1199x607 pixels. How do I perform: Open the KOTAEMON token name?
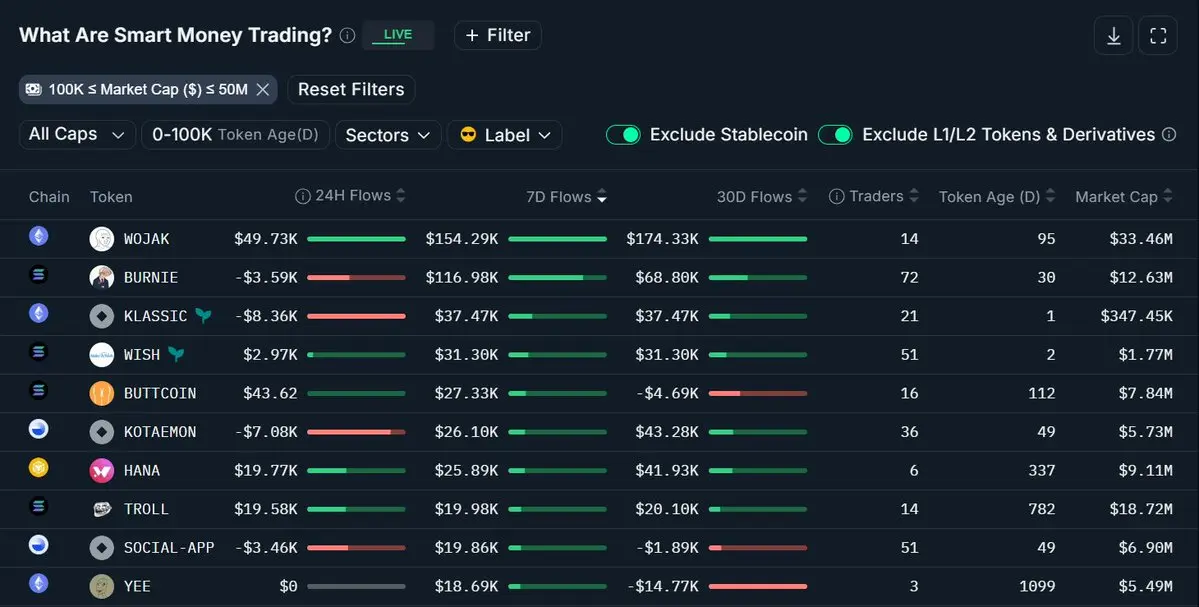click(160, 431)
